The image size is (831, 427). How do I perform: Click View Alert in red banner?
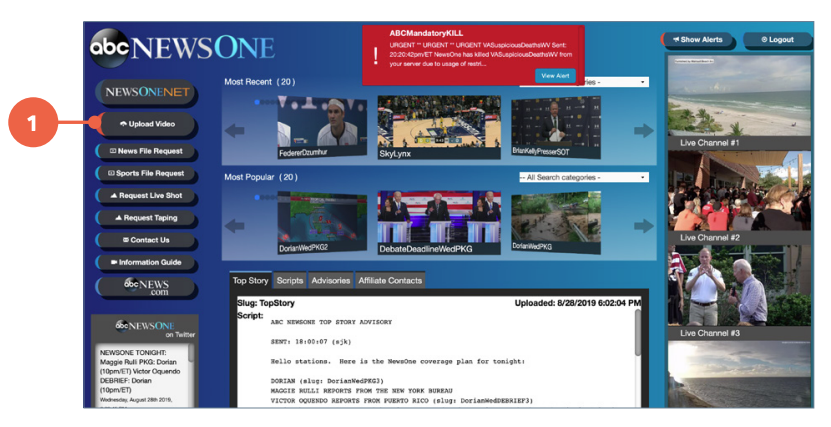555,76
